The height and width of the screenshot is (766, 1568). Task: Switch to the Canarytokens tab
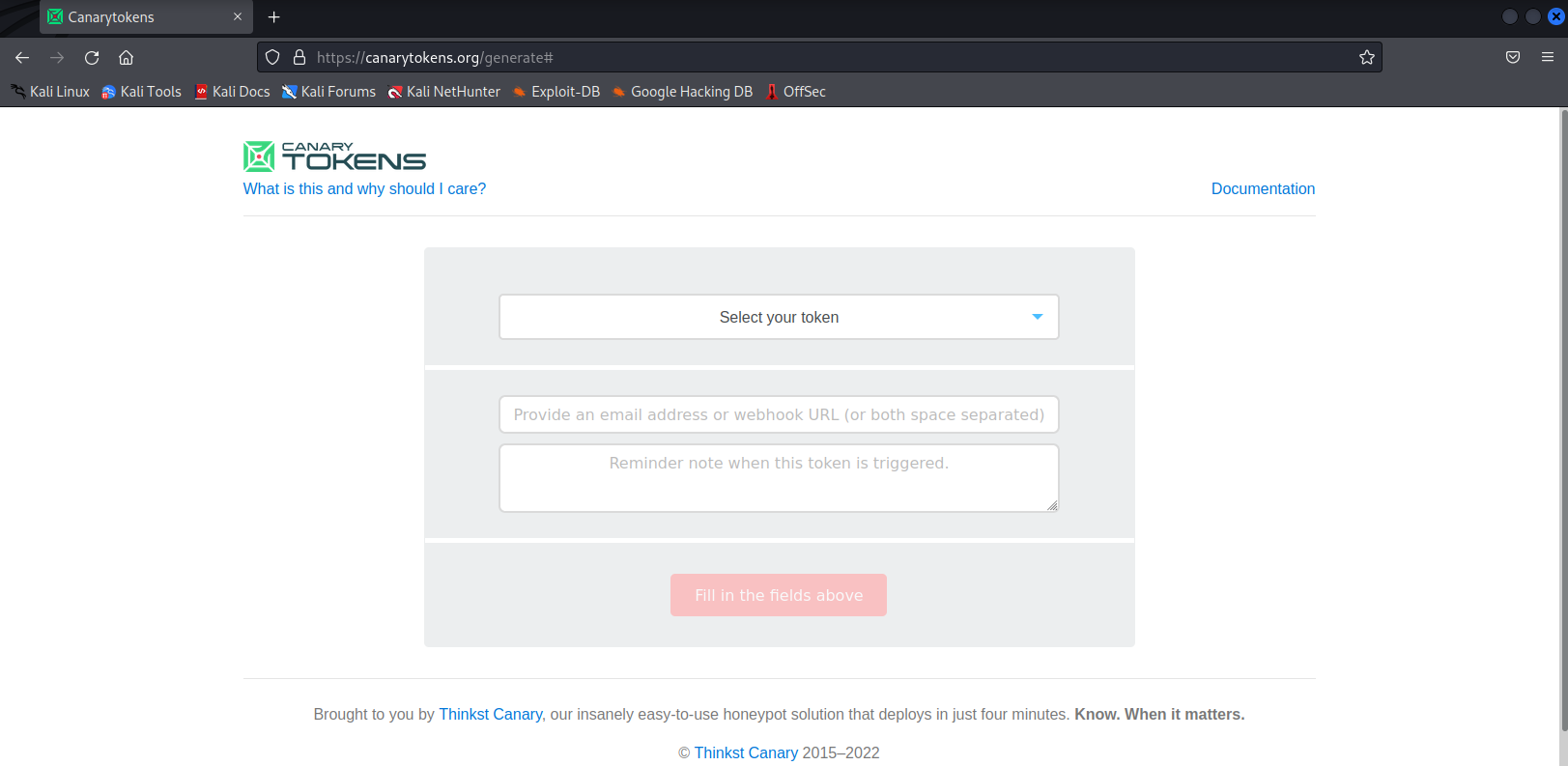(x=135, y=17)
